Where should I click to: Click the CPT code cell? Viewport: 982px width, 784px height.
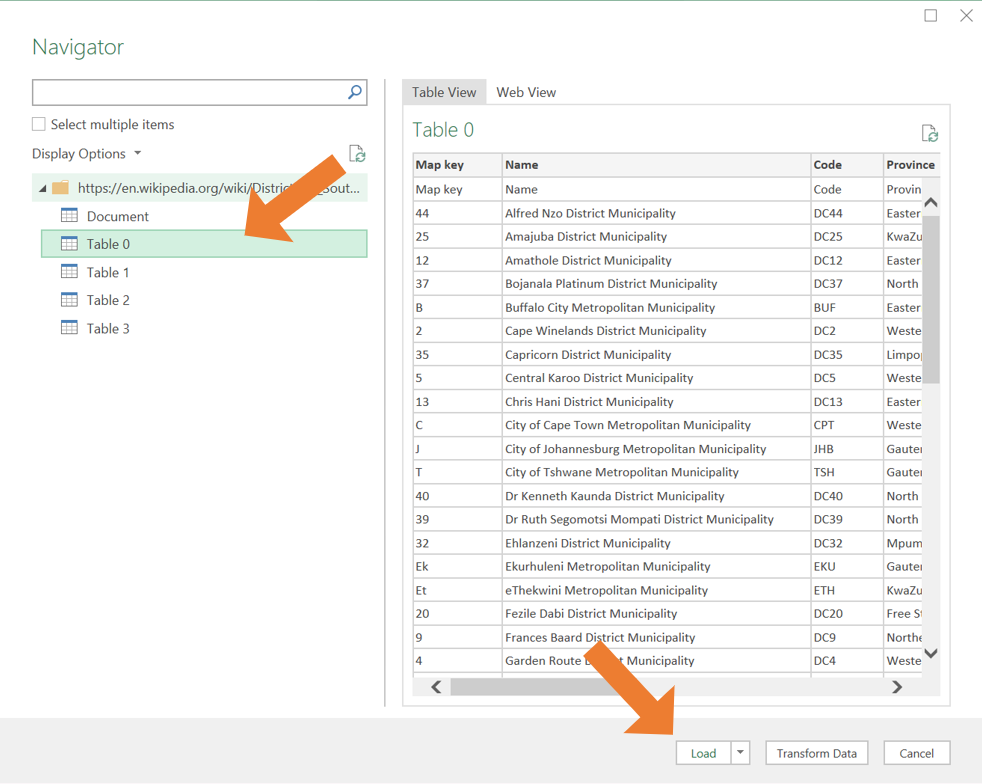coord(847,425)
